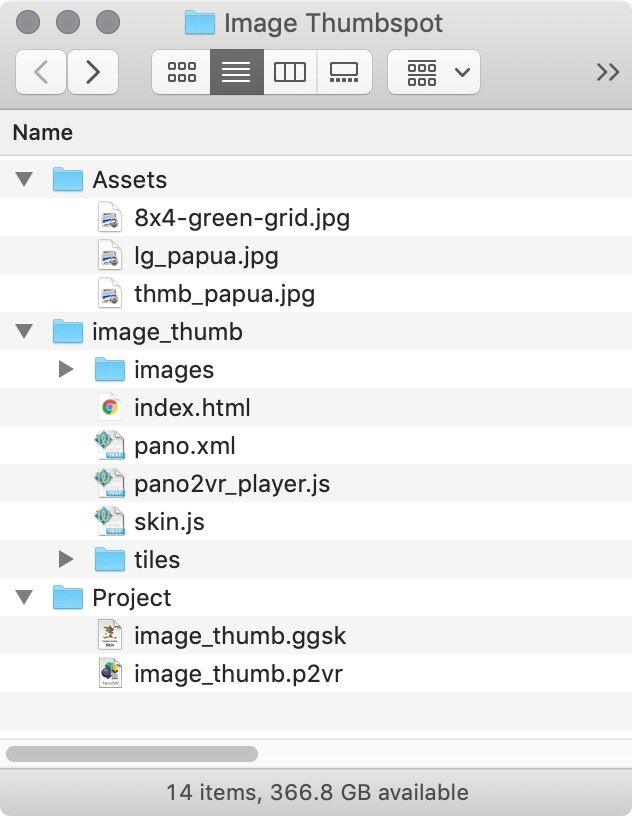This screenshot has width=632, height=816.
Task: Select file name image_thumb.p2vr
Action: click(238, 674)
